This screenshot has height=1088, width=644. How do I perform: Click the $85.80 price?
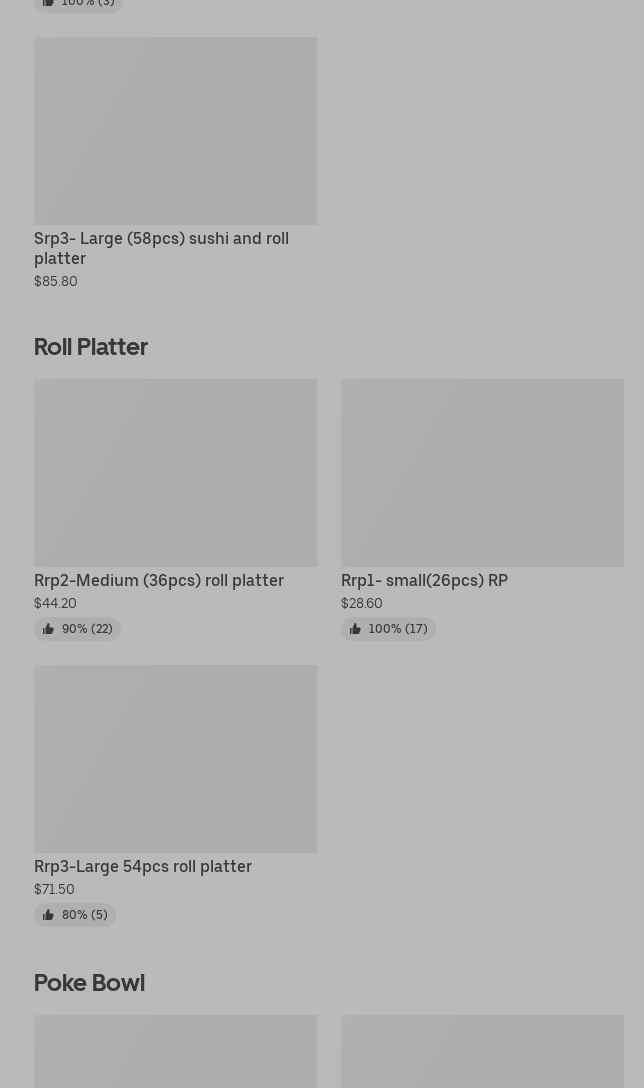pyautogui.click(x=56, y=281)
